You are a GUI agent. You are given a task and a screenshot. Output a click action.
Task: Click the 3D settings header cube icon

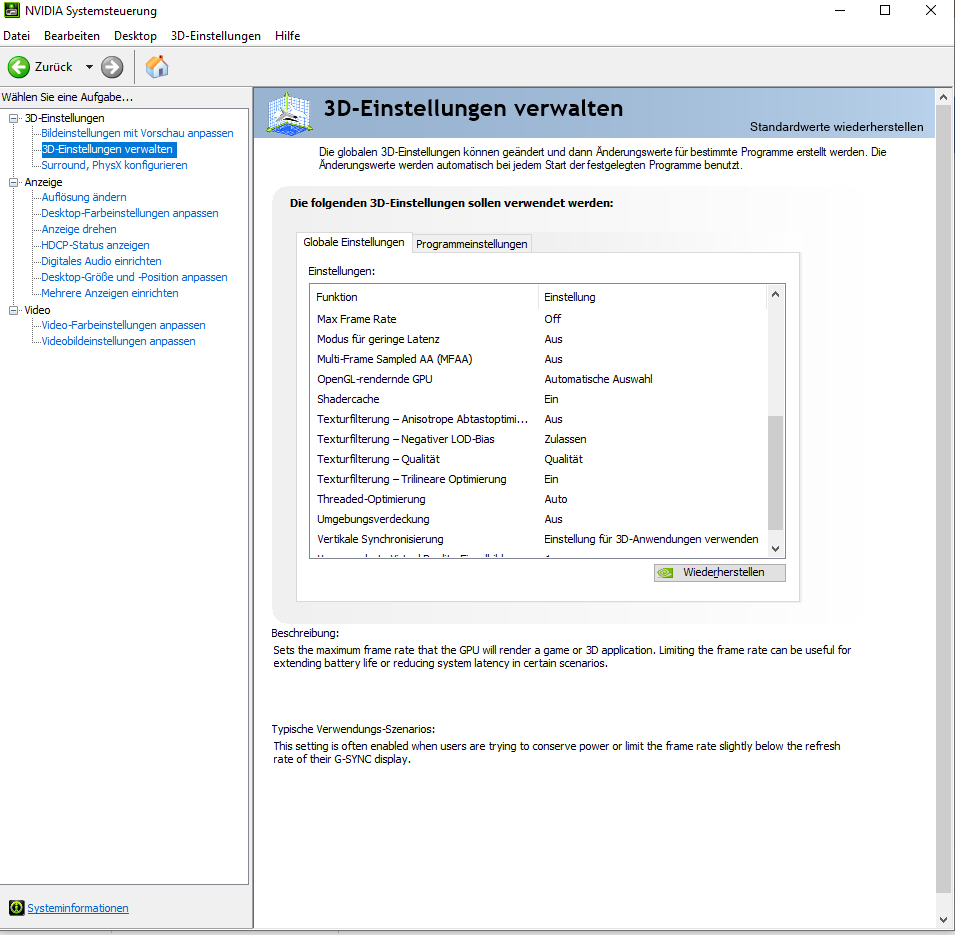tap(289, 113)
